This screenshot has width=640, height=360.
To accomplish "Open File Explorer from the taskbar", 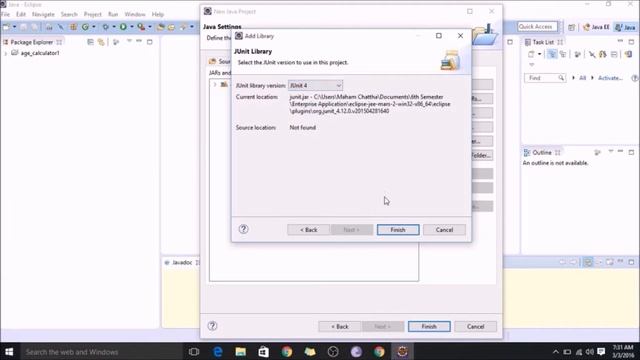I will (240, 351).
